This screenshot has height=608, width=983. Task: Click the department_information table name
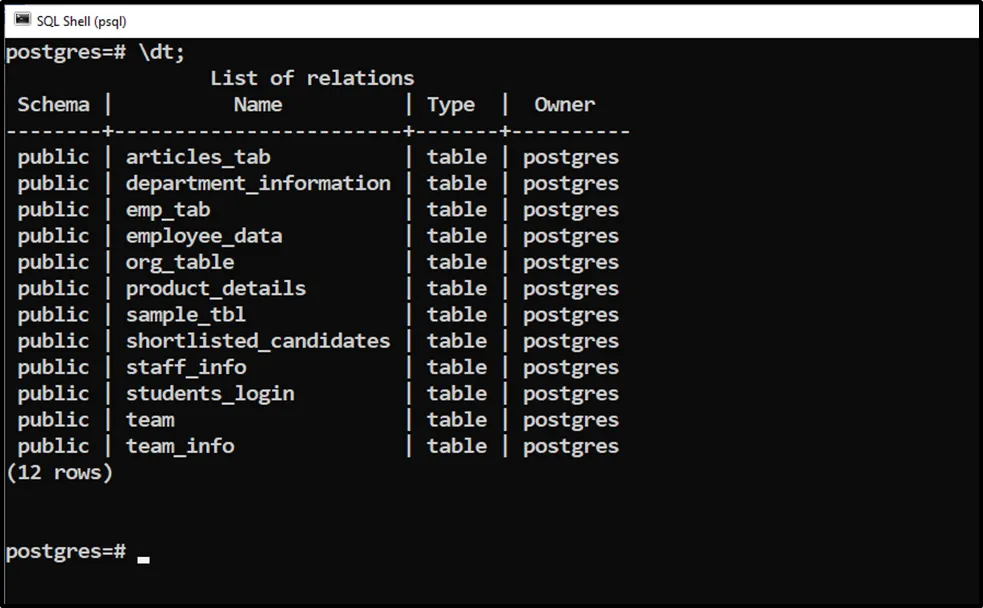(x=258, y=183)
